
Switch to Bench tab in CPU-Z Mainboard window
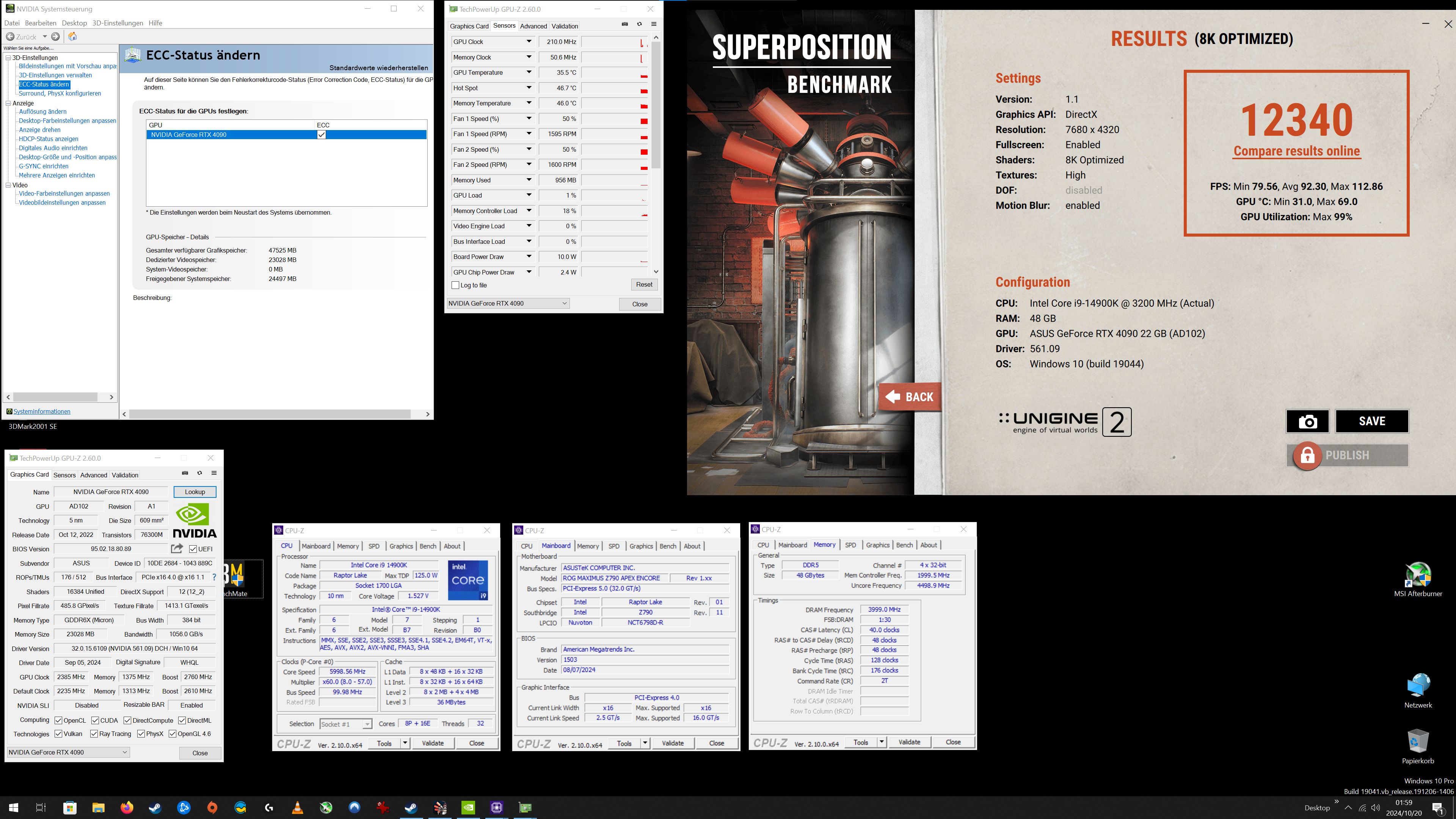tap(667, 546)
